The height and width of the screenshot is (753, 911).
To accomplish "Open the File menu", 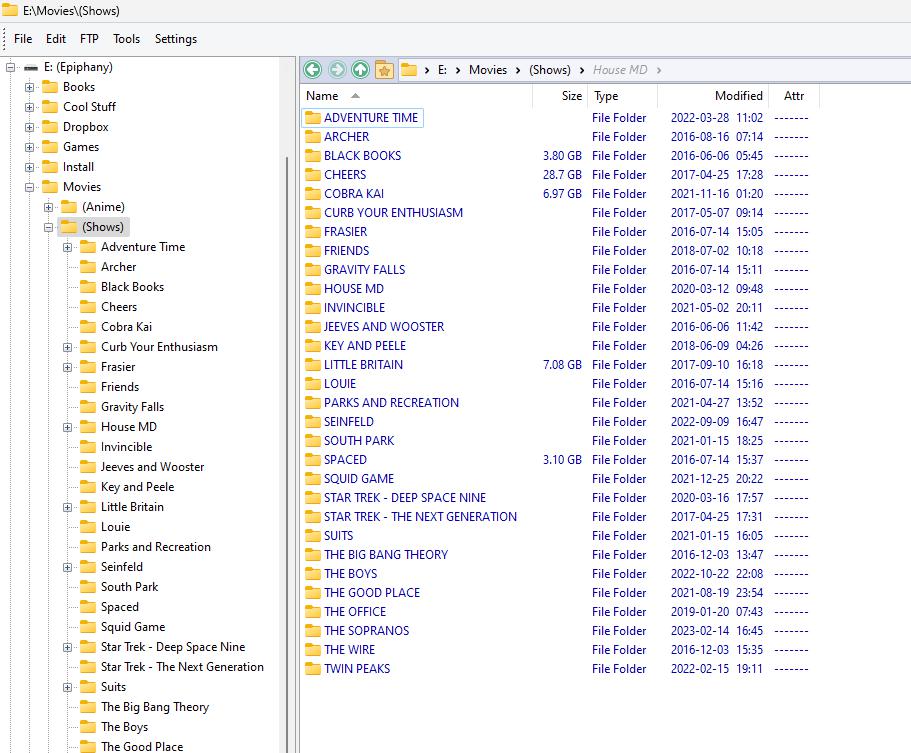I will pyautogui.click(x=23, y=39).
